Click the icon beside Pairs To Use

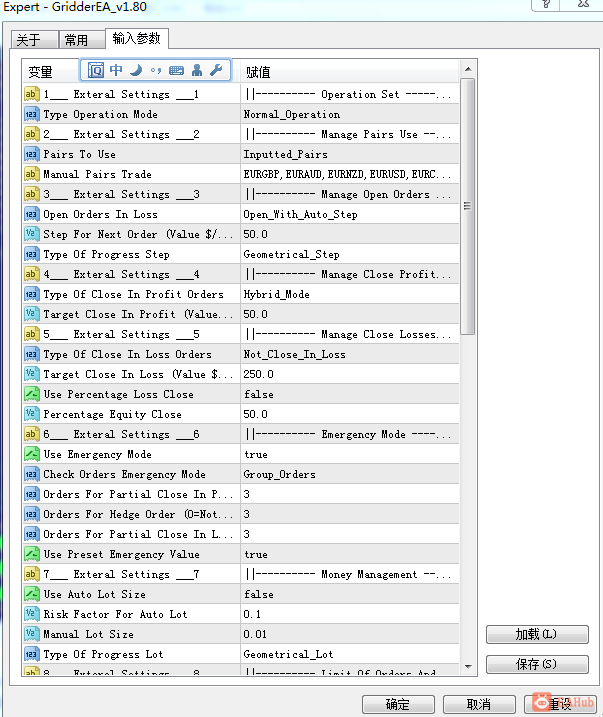click(x=32, y=154)
